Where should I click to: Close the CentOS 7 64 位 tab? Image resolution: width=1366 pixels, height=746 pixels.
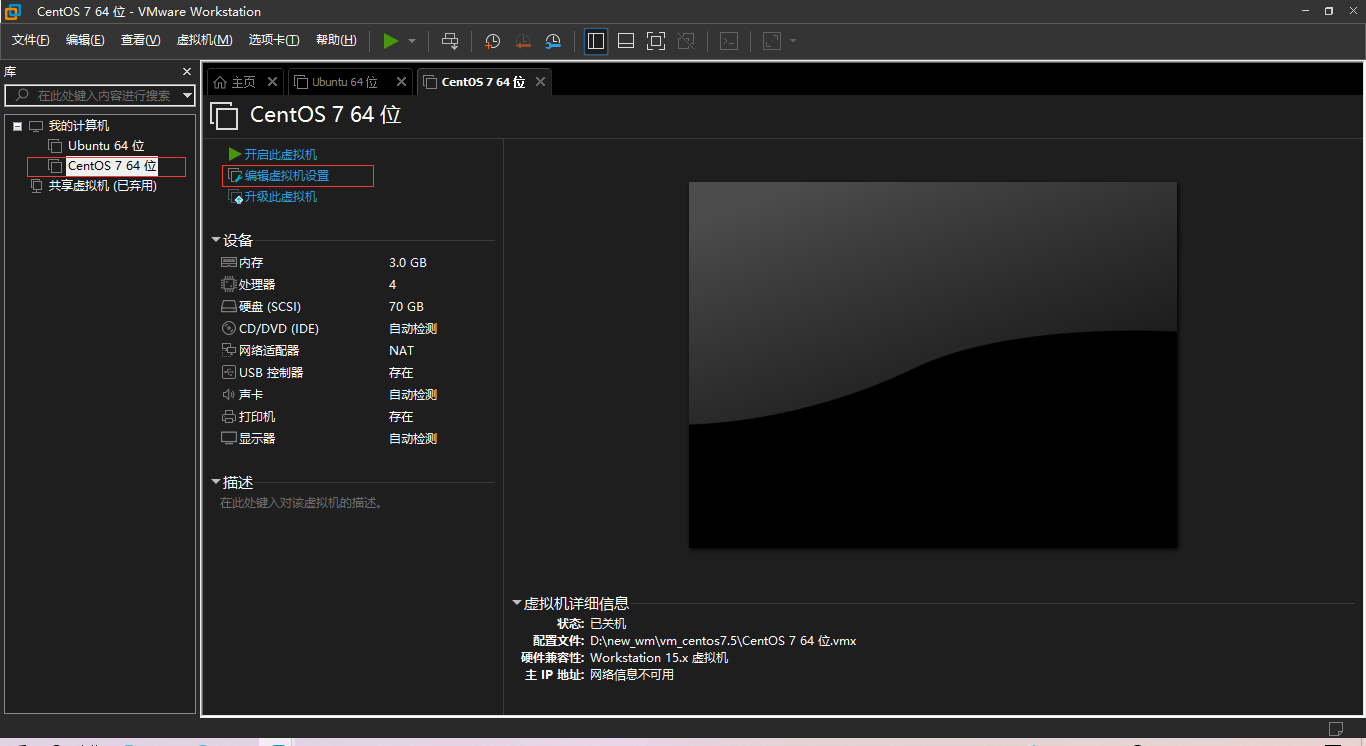pos(541,82)
